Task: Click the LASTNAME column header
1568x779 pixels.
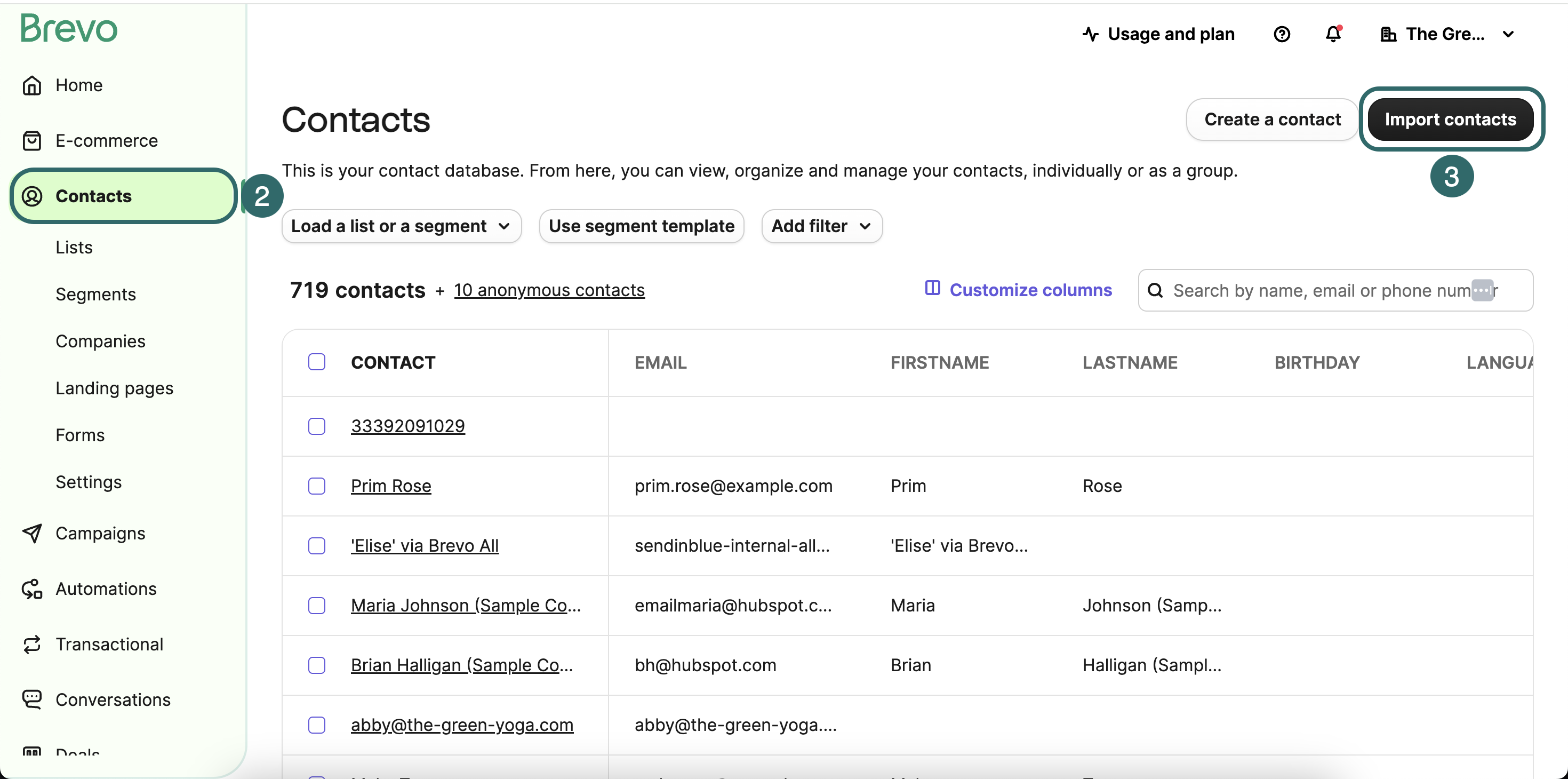Action: point(1130,362)
